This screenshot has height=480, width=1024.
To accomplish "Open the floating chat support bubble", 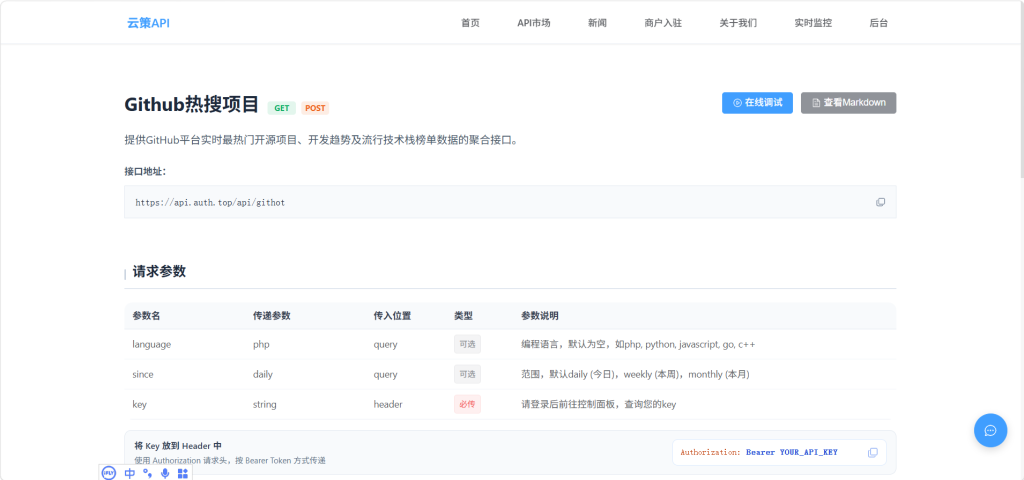I will pyautogui.click(x=990, y=430).
